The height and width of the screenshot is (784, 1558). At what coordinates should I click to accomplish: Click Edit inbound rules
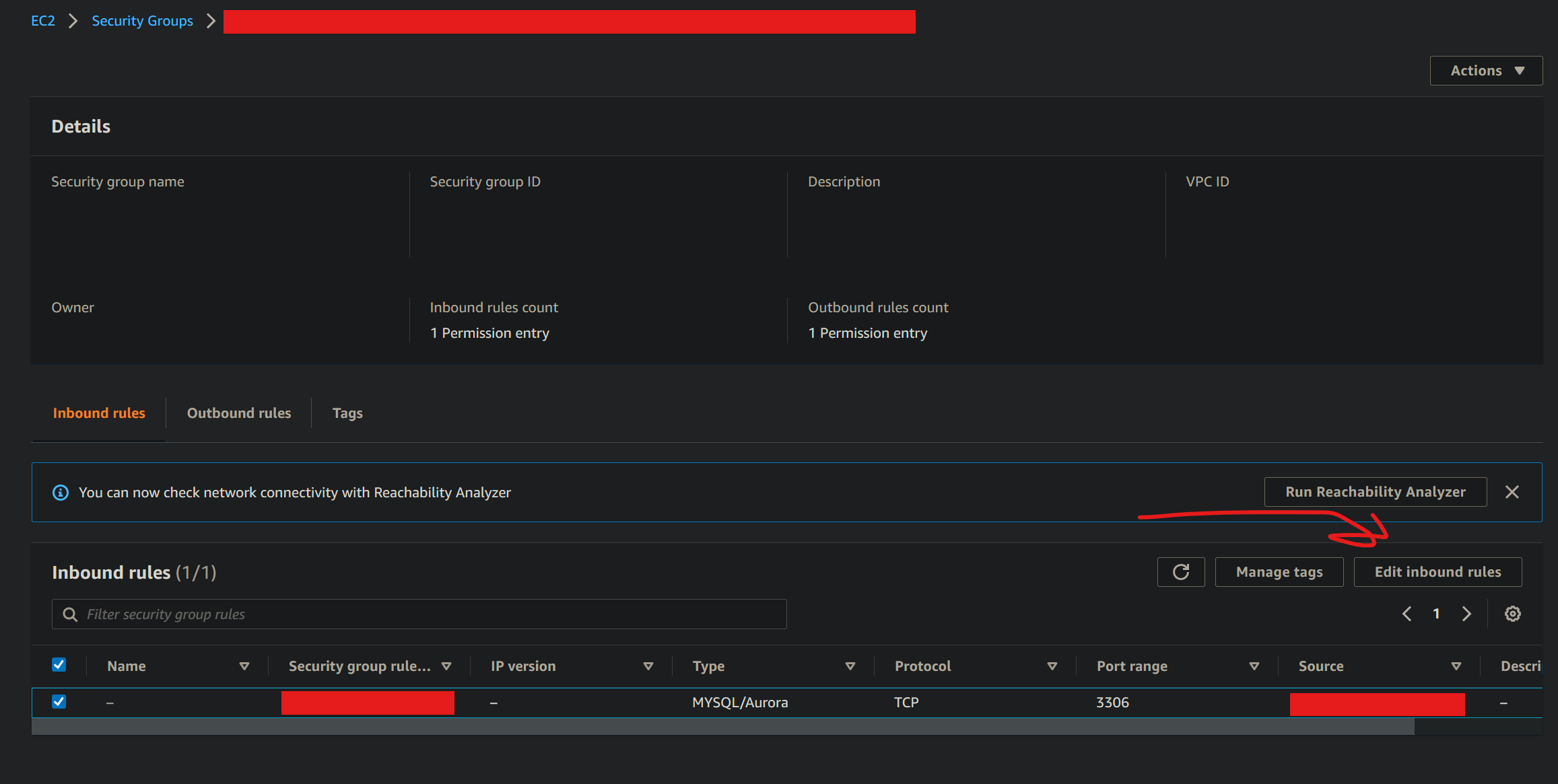1437,571
